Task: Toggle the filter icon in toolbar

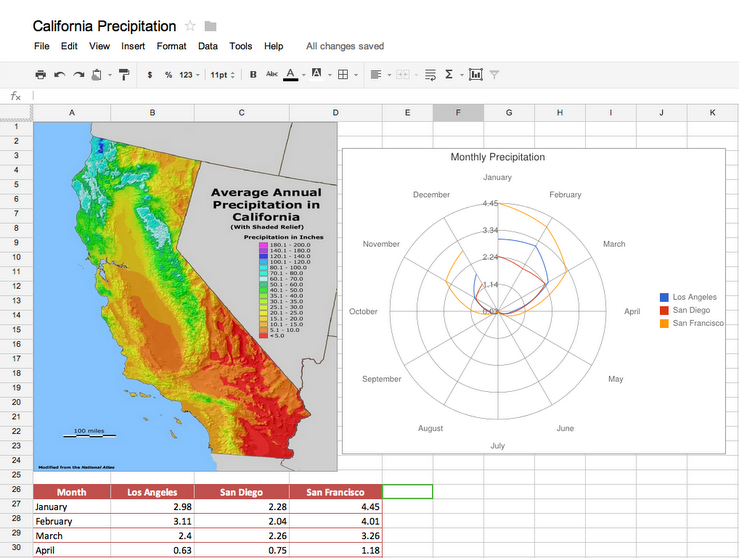Action: click(494, 74)
